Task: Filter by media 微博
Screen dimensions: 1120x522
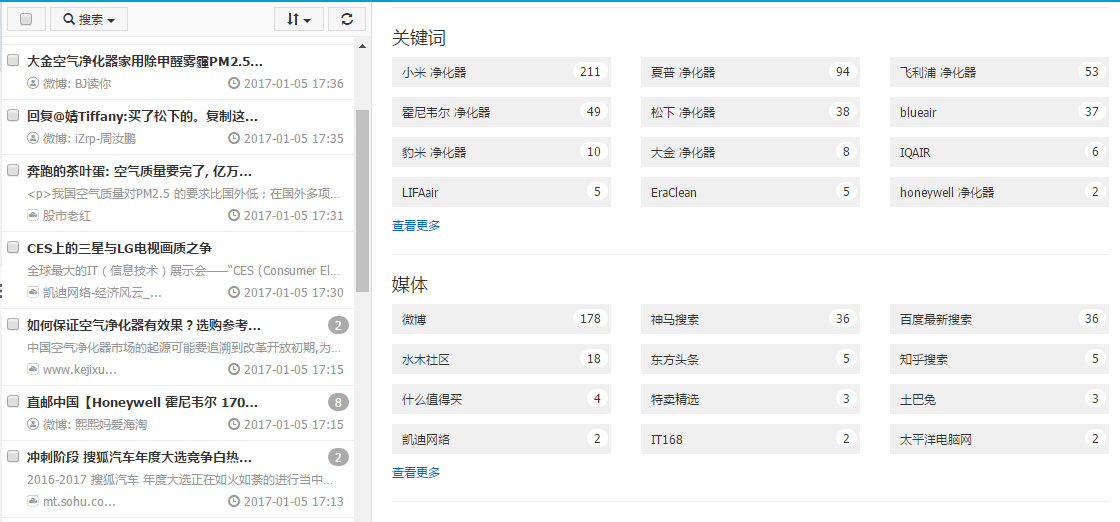Action: click(501, 319)
